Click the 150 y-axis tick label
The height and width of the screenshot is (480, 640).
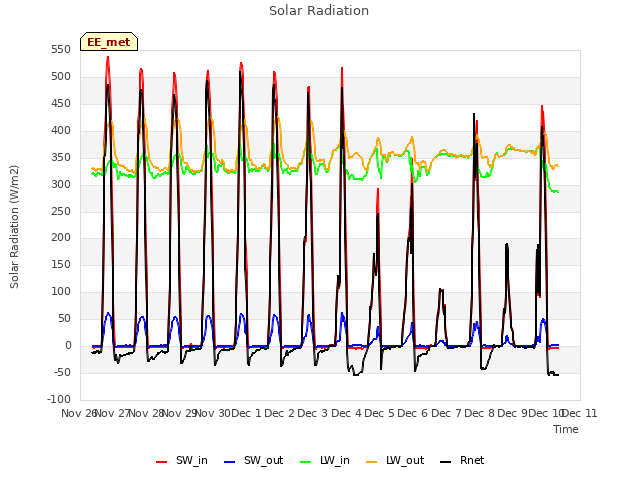[61, 264]
